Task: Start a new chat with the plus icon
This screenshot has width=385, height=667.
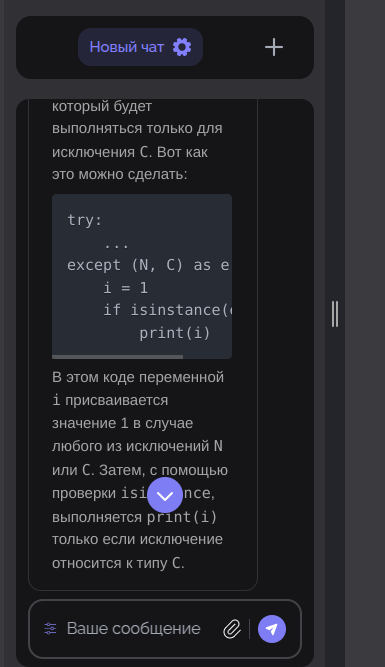Action: (x=274, y=47)
